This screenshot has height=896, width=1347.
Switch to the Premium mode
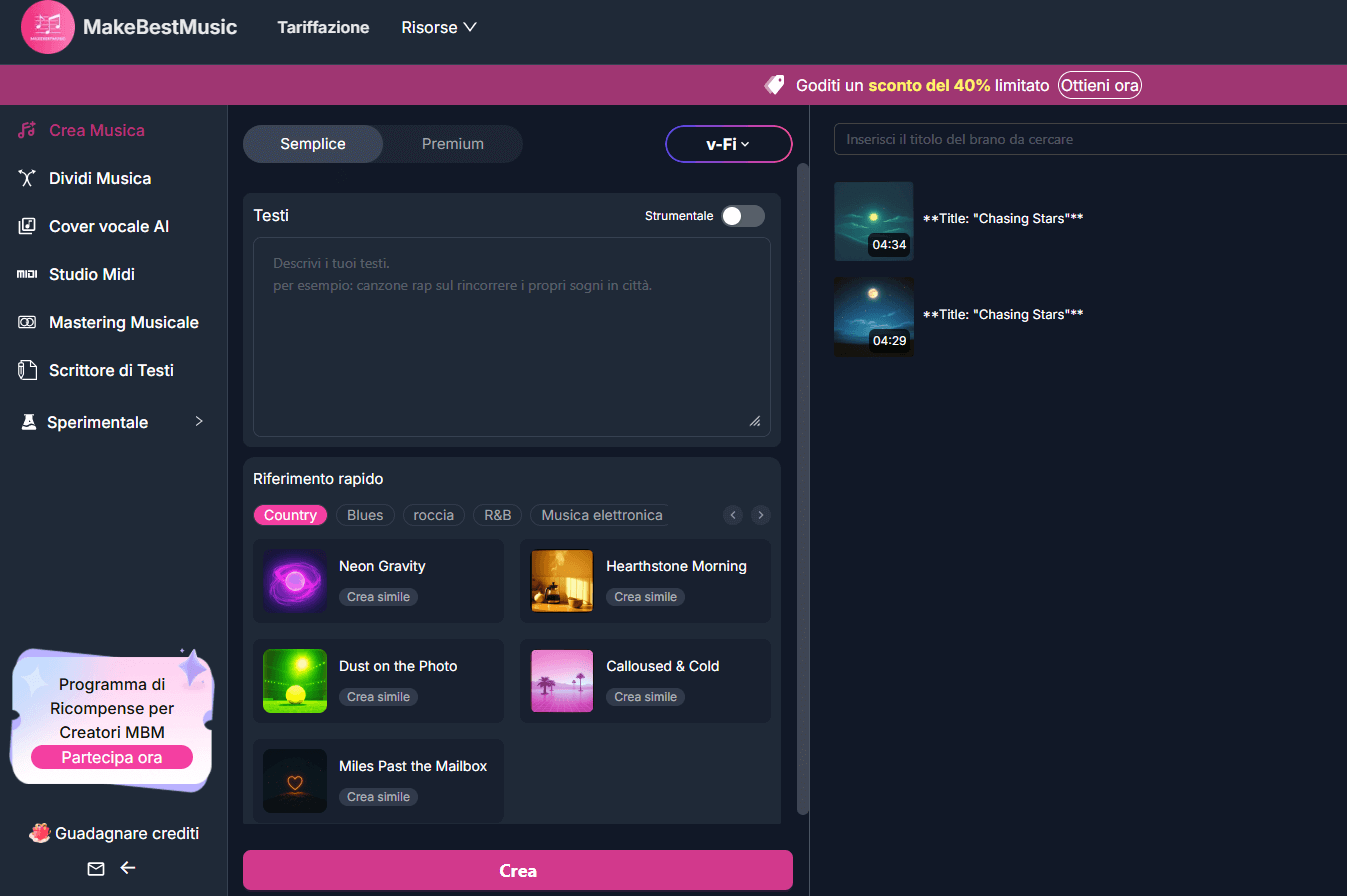452,144
